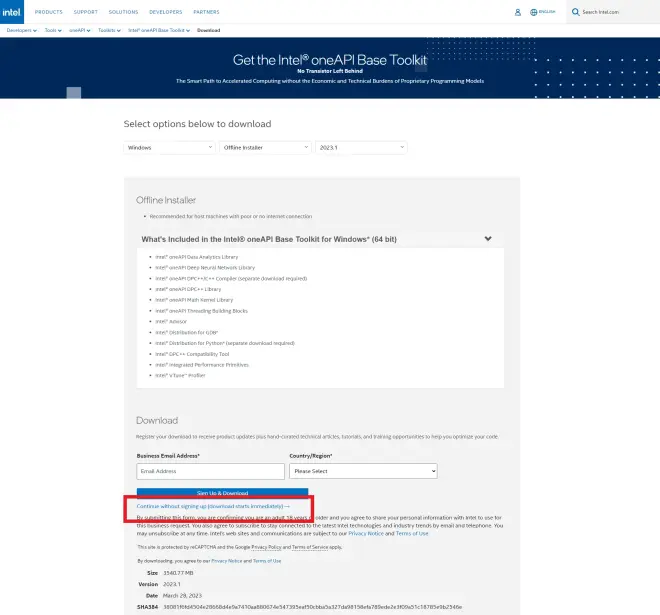660x615 pixels.
Task: Expand Intel oneAPI Base Toolkit breadcrumb
Action: 159,30
